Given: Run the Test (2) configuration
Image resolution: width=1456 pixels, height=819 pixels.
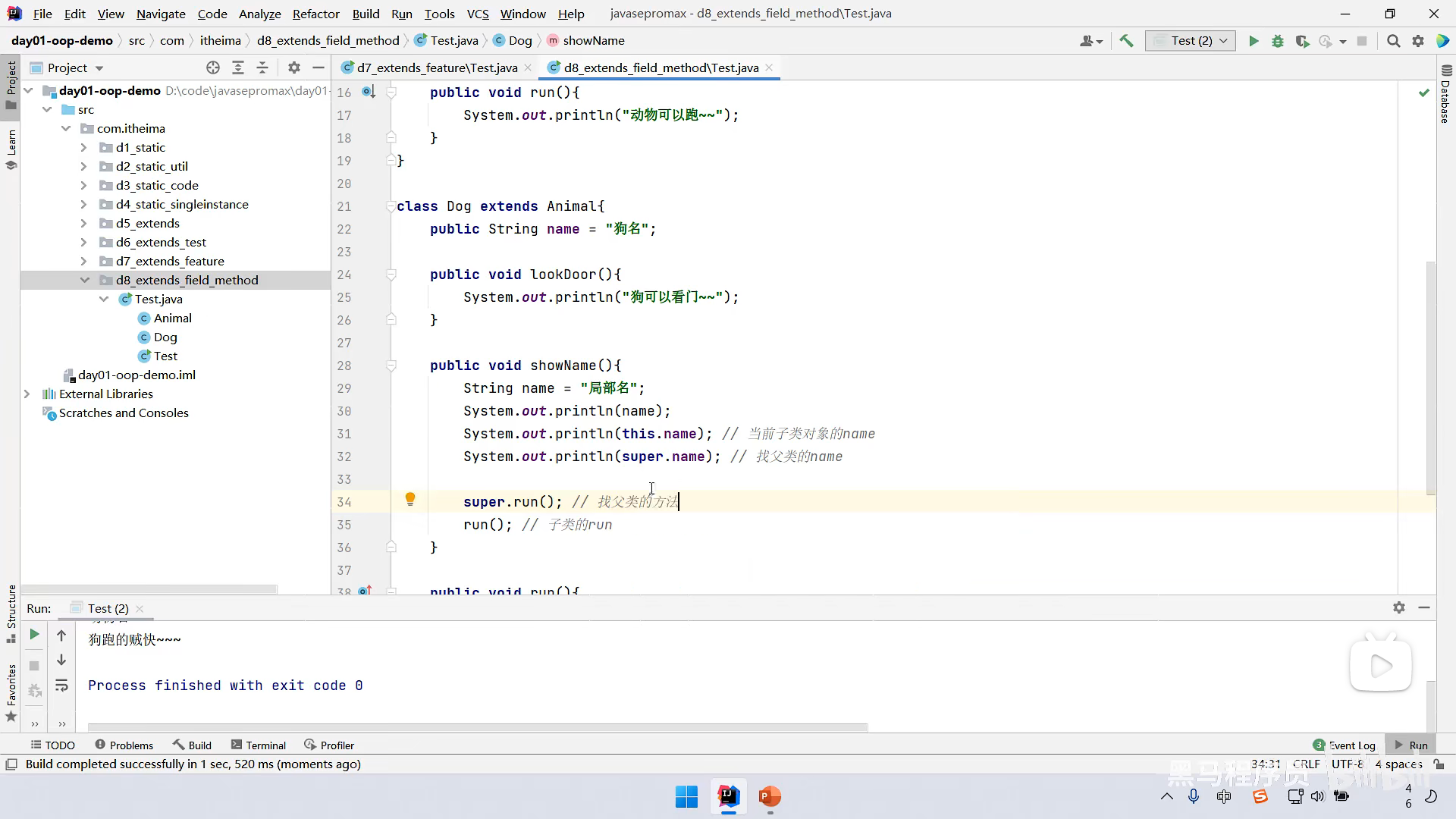Looking at the screenshot, I should coord(1254,41).
